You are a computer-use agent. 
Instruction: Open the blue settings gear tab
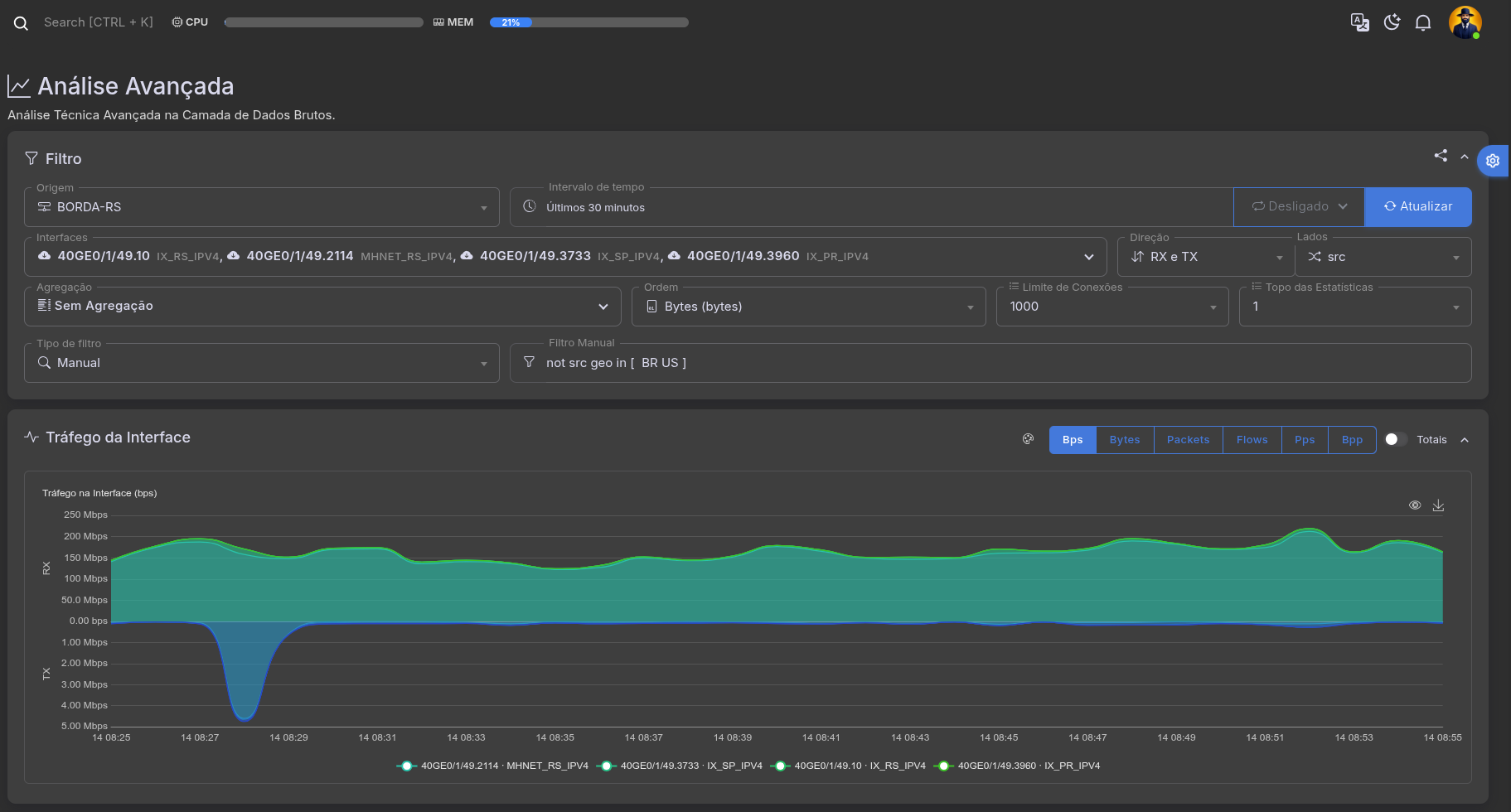pos(1493,161)
